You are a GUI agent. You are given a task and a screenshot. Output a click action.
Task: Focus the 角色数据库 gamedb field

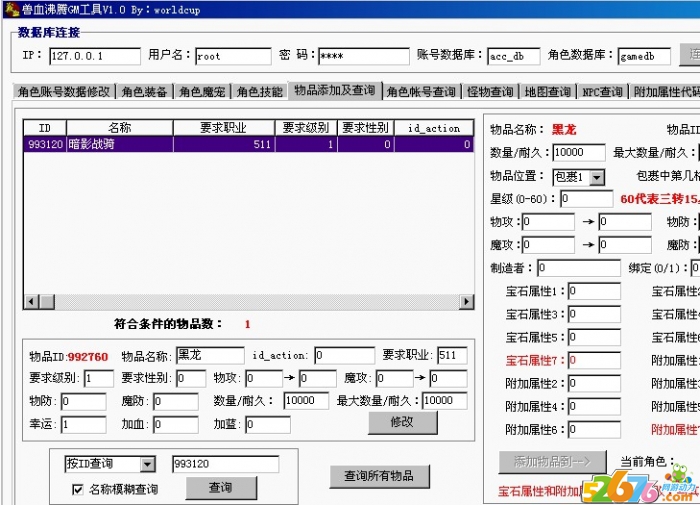[644, 56]
